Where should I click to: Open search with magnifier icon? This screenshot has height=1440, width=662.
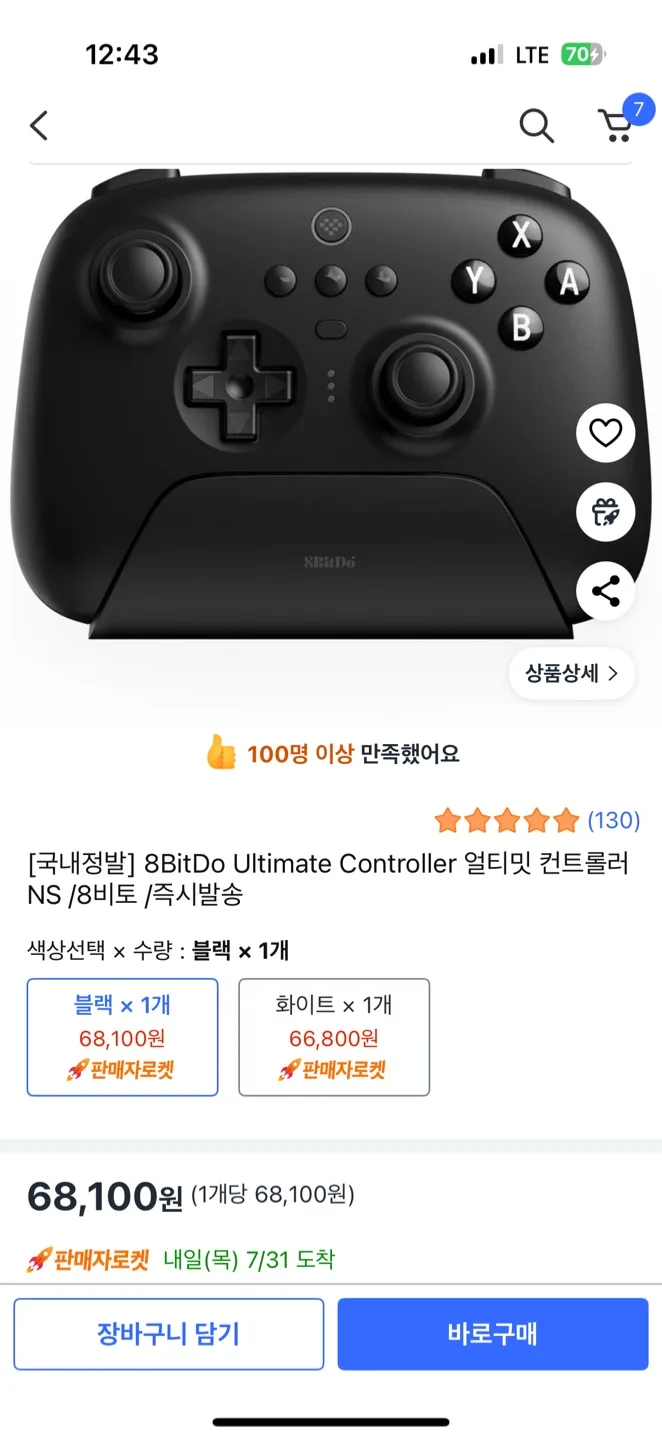click(x=537, y=126)
